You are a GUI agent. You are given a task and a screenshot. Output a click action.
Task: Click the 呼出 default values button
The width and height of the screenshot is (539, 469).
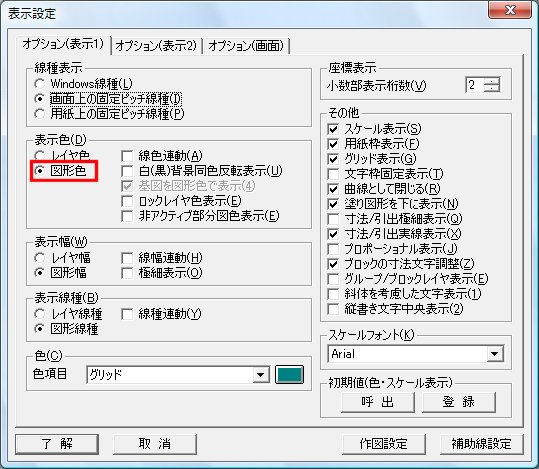(x=377, y=402)
